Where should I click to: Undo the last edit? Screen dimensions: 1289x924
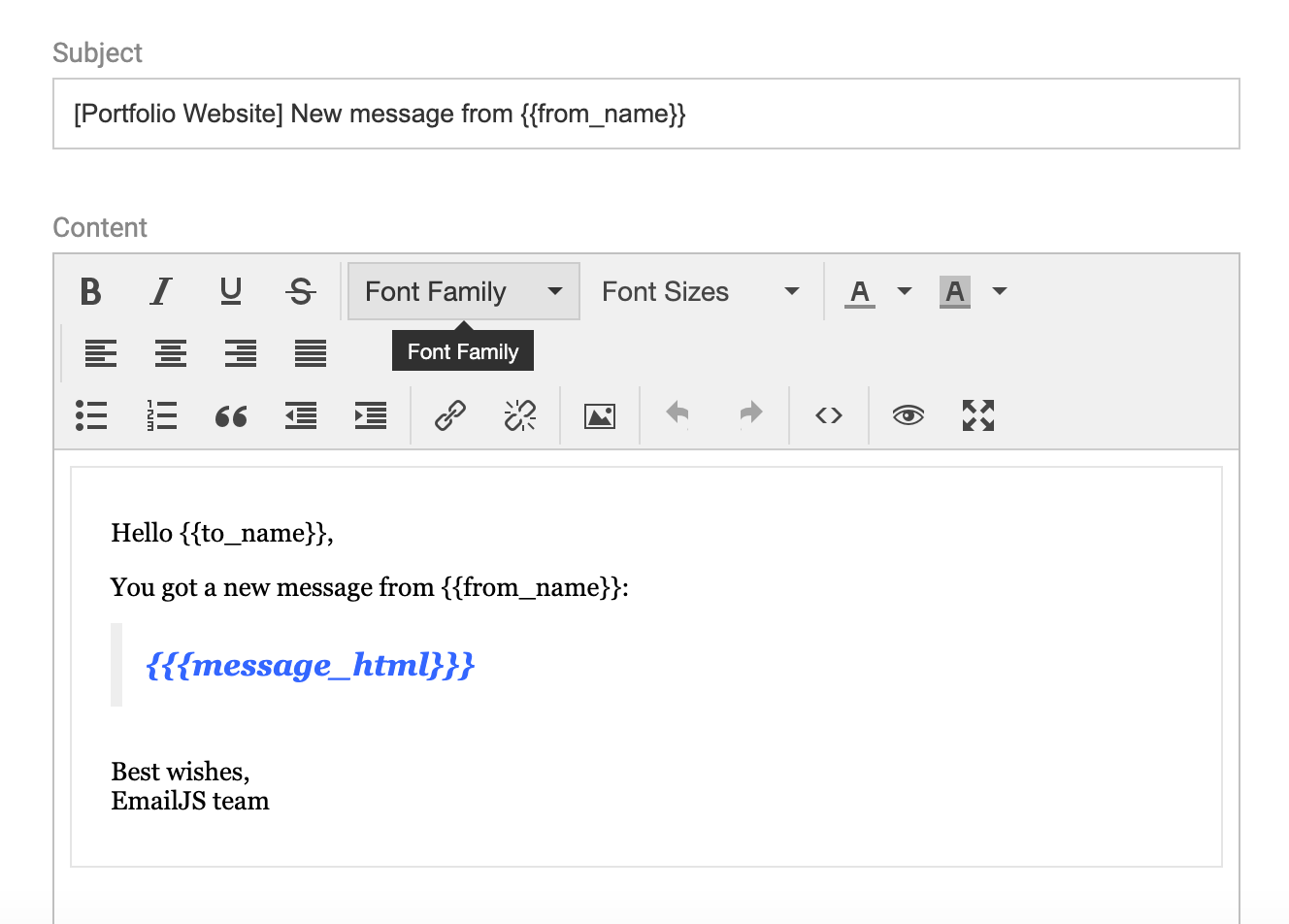(678, 415)
